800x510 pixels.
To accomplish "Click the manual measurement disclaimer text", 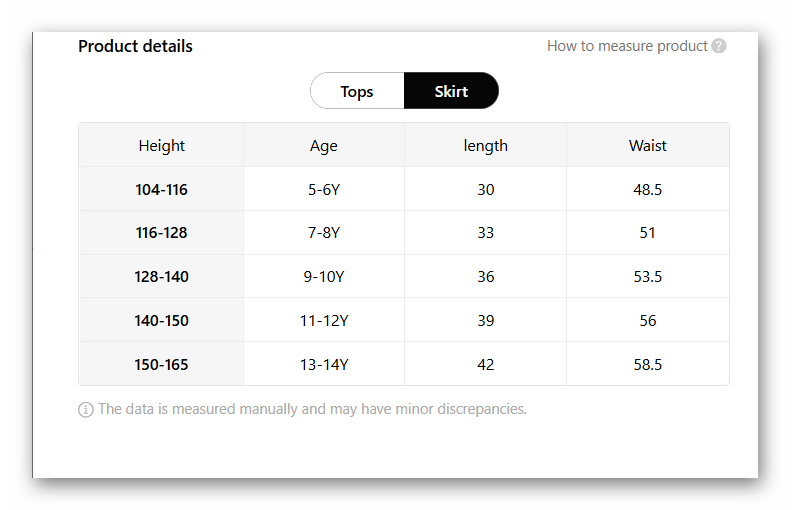I will 312,409.
